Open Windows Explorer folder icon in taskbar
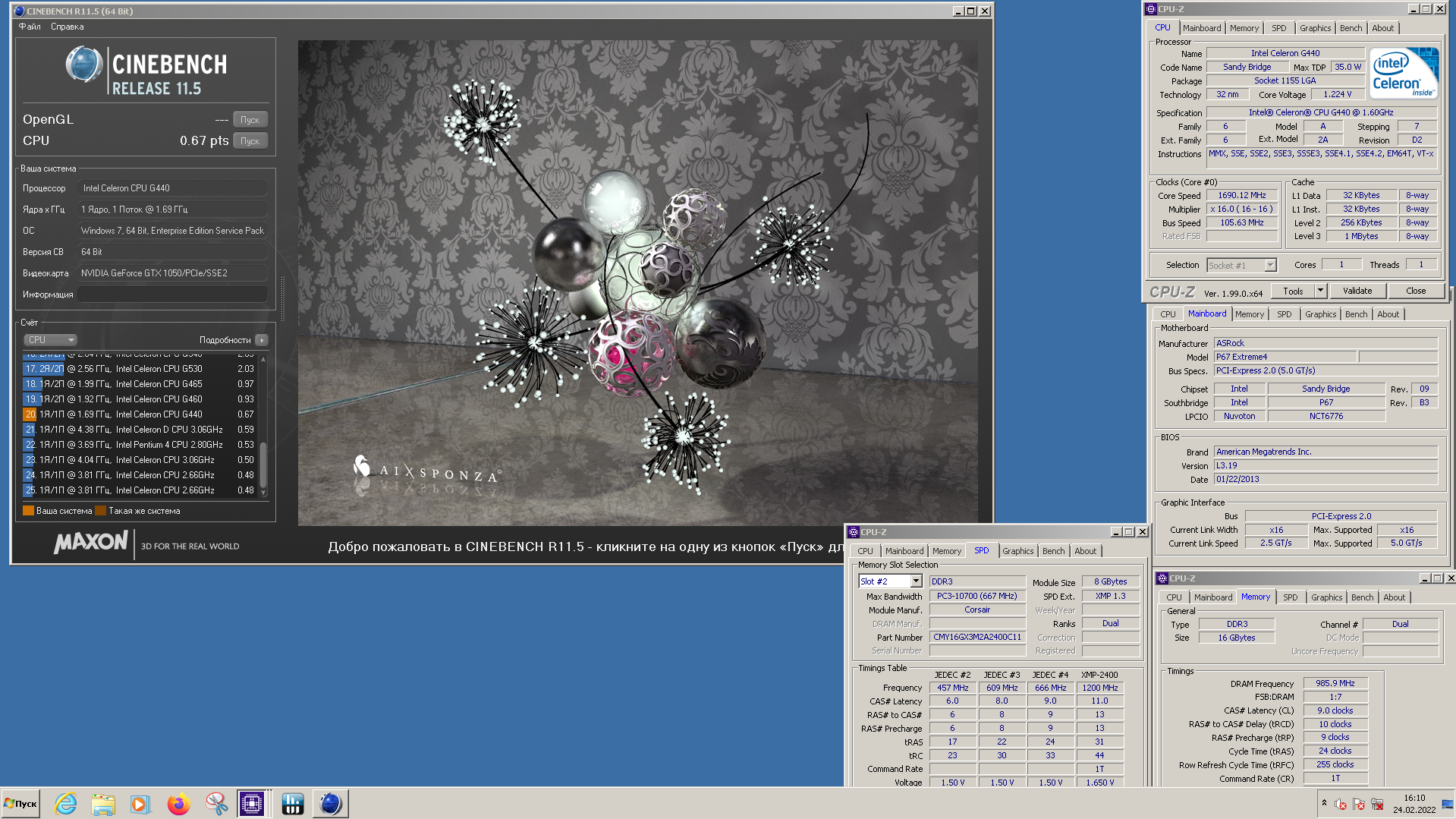The height and width of the screenshot is (819, 1456). [102, 804]
